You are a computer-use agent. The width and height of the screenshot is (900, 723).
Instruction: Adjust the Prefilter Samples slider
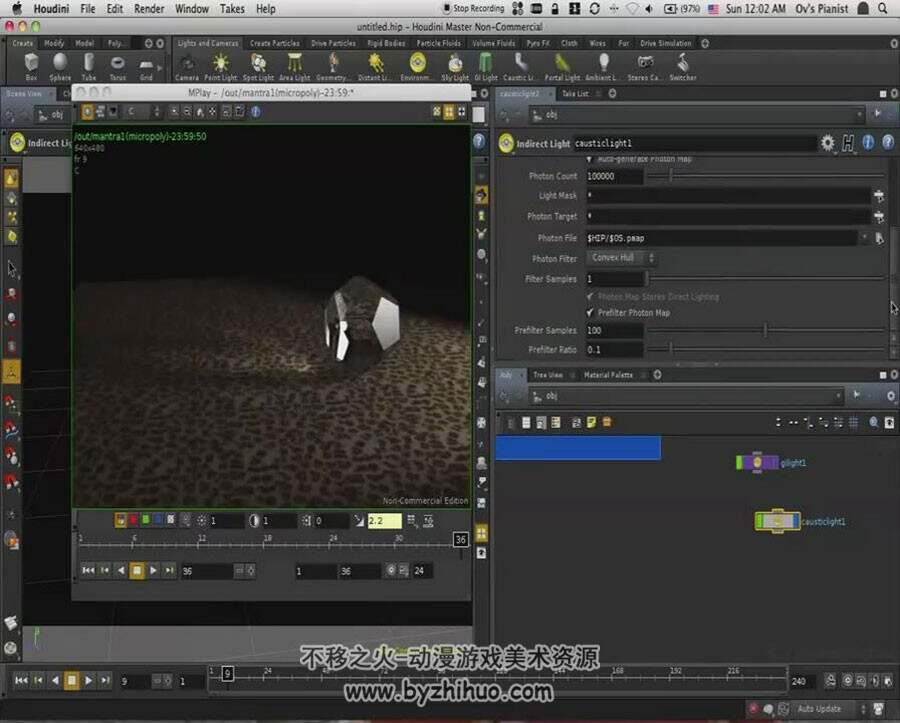click(766, 330)
